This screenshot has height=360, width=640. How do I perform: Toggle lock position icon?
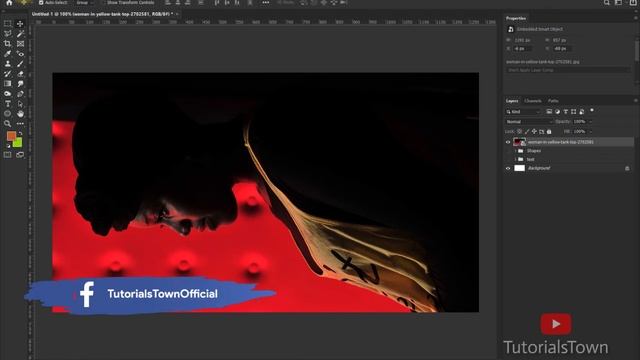point(534,131)
